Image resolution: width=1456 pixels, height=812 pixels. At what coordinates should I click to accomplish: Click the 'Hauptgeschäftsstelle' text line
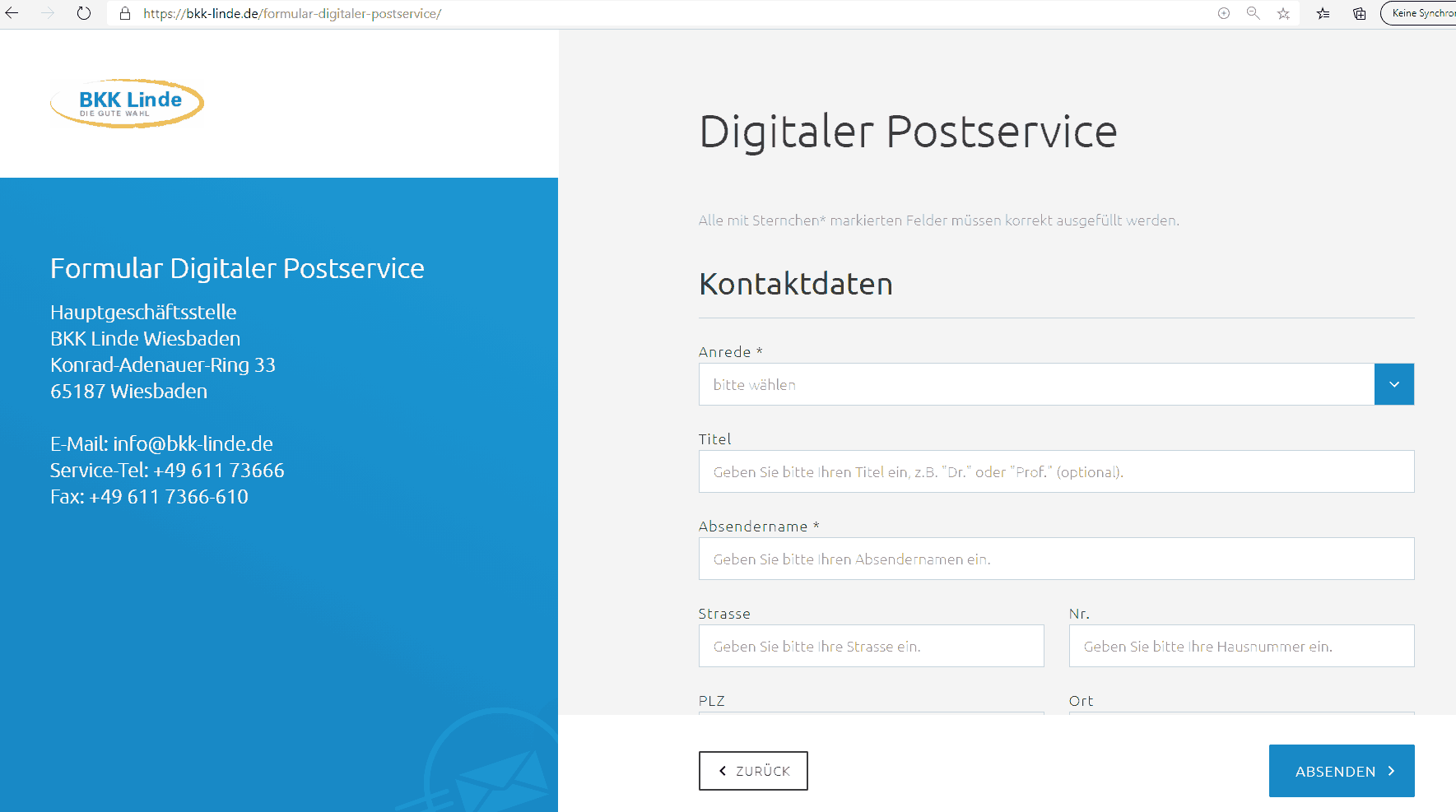[143, 313]
